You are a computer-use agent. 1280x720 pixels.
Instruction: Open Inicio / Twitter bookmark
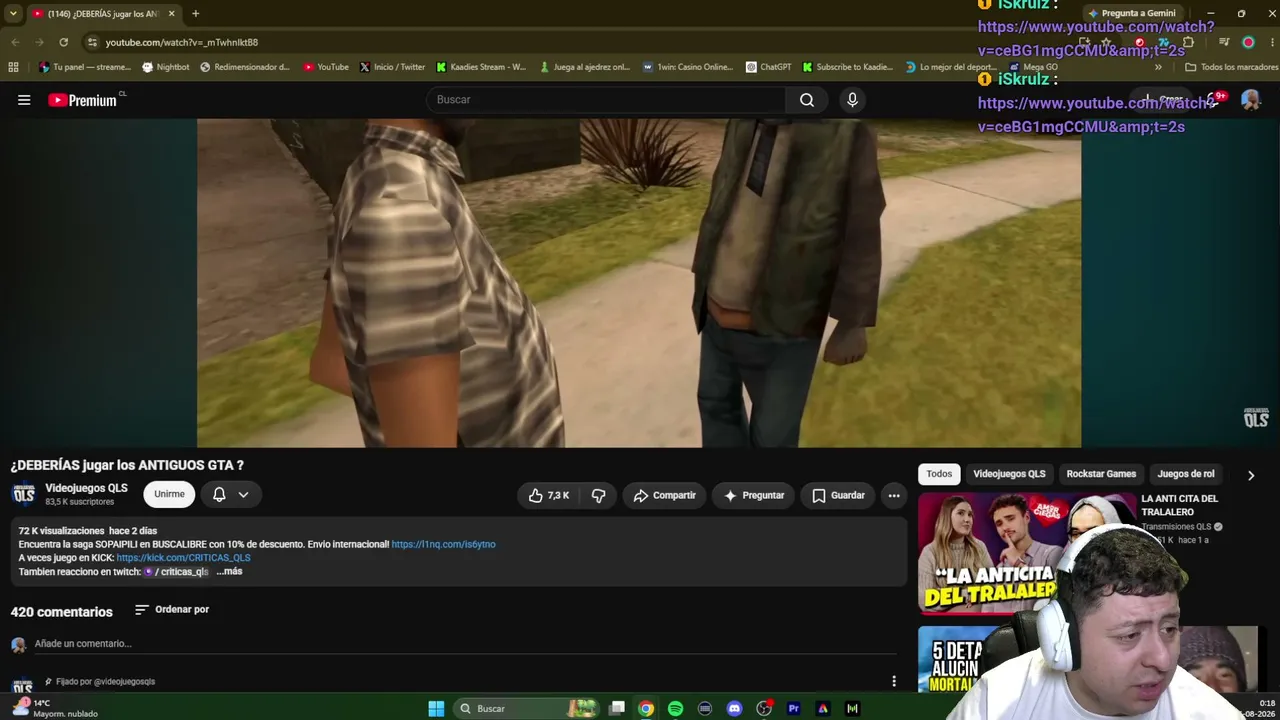(x=392, y=67)
